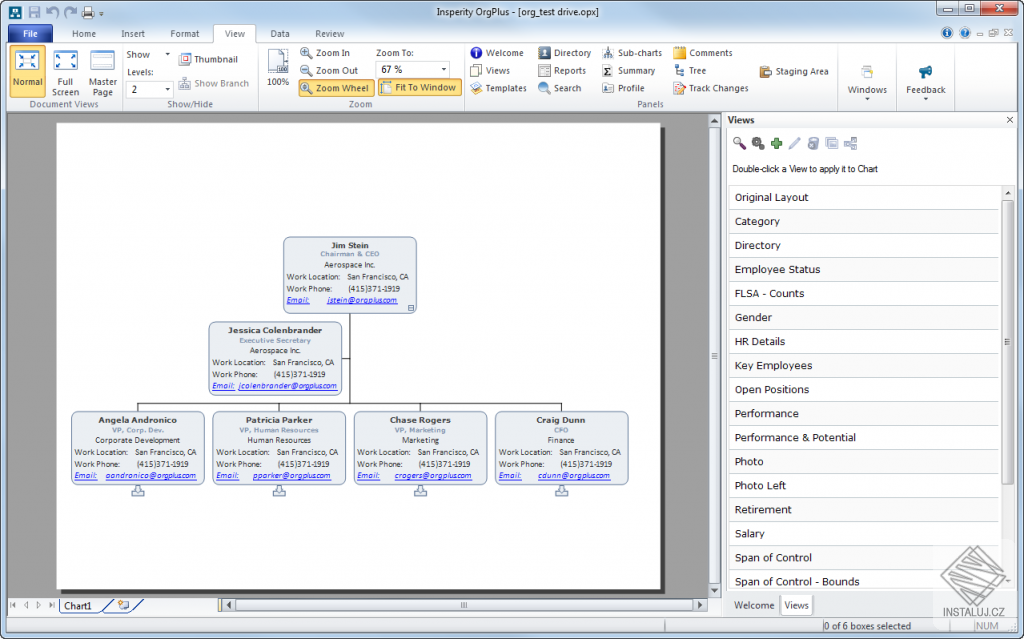1024x639 pixels.
Task: Switch to Normal document view
Action: (27, 71)
